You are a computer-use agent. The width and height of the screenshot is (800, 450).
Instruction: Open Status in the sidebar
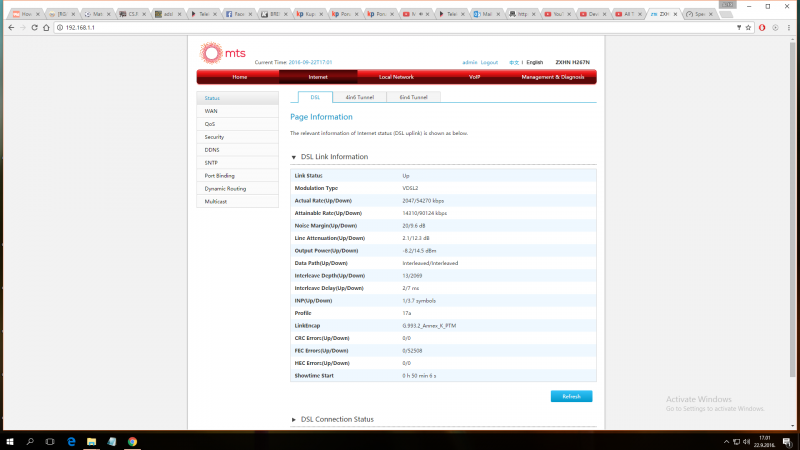coord(238,98)
